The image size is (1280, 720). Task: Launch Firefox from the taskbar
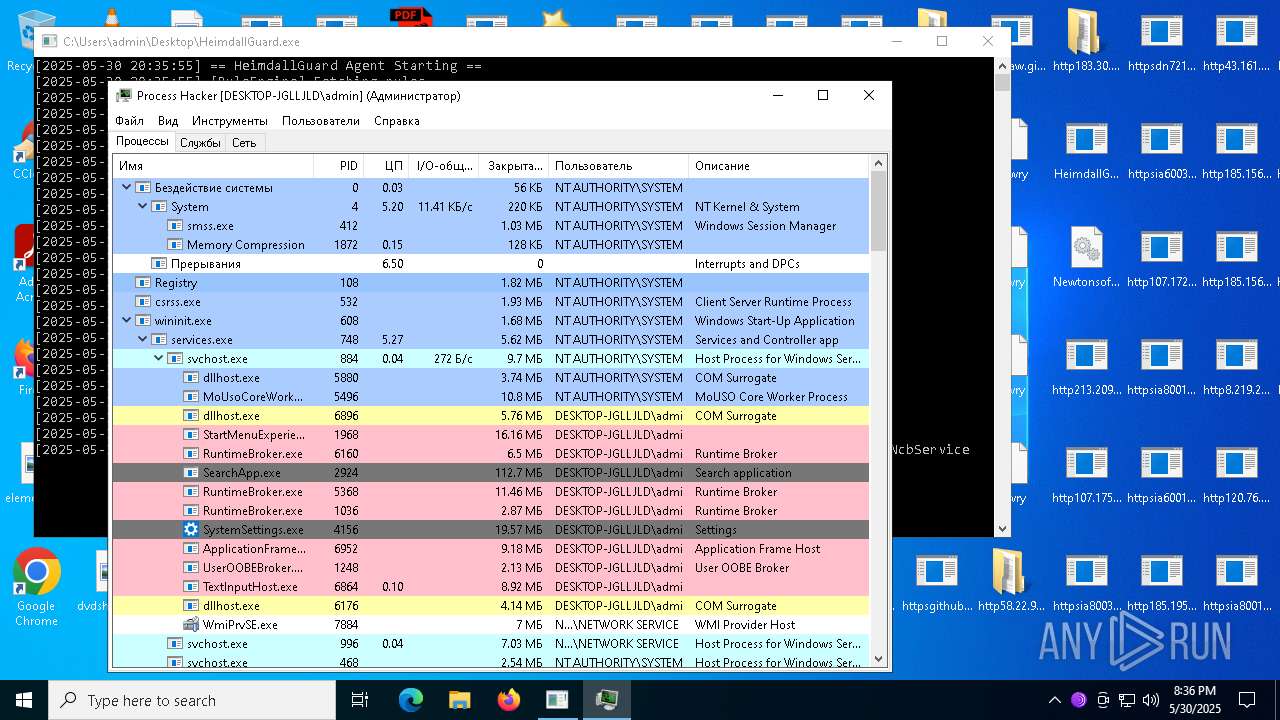[x=509, y=700]
